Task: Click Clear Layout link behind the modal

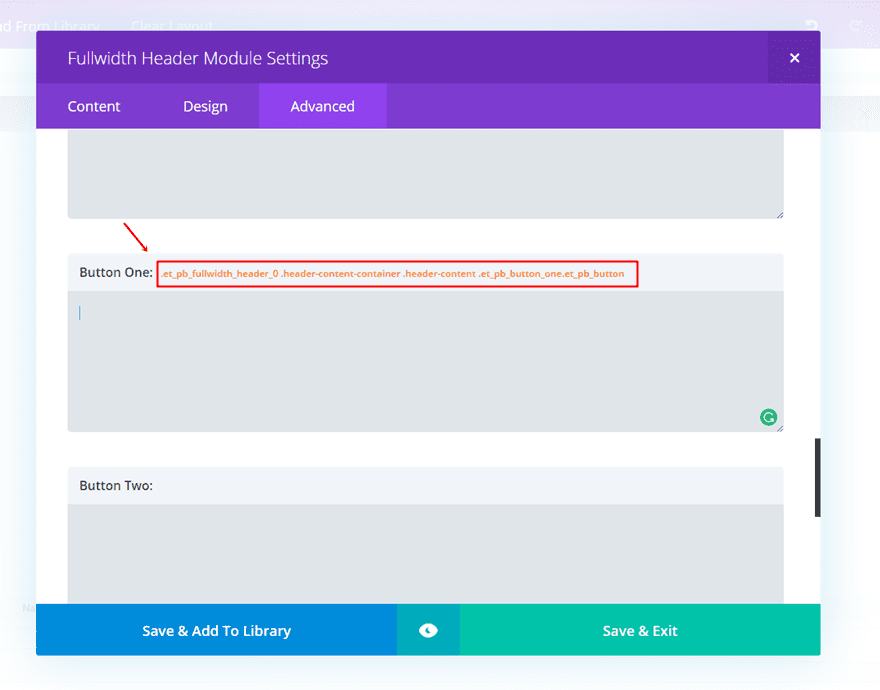Action: click(172, 26)
